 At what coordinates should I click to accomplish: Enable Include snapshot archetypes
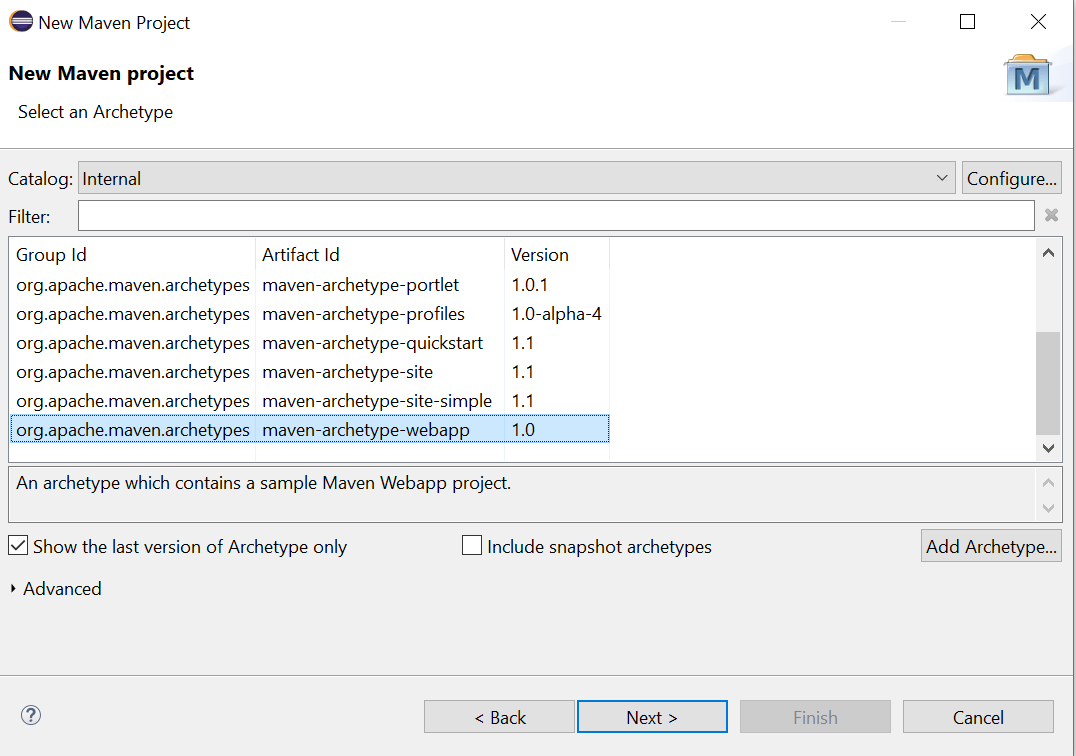click(471, 545)
